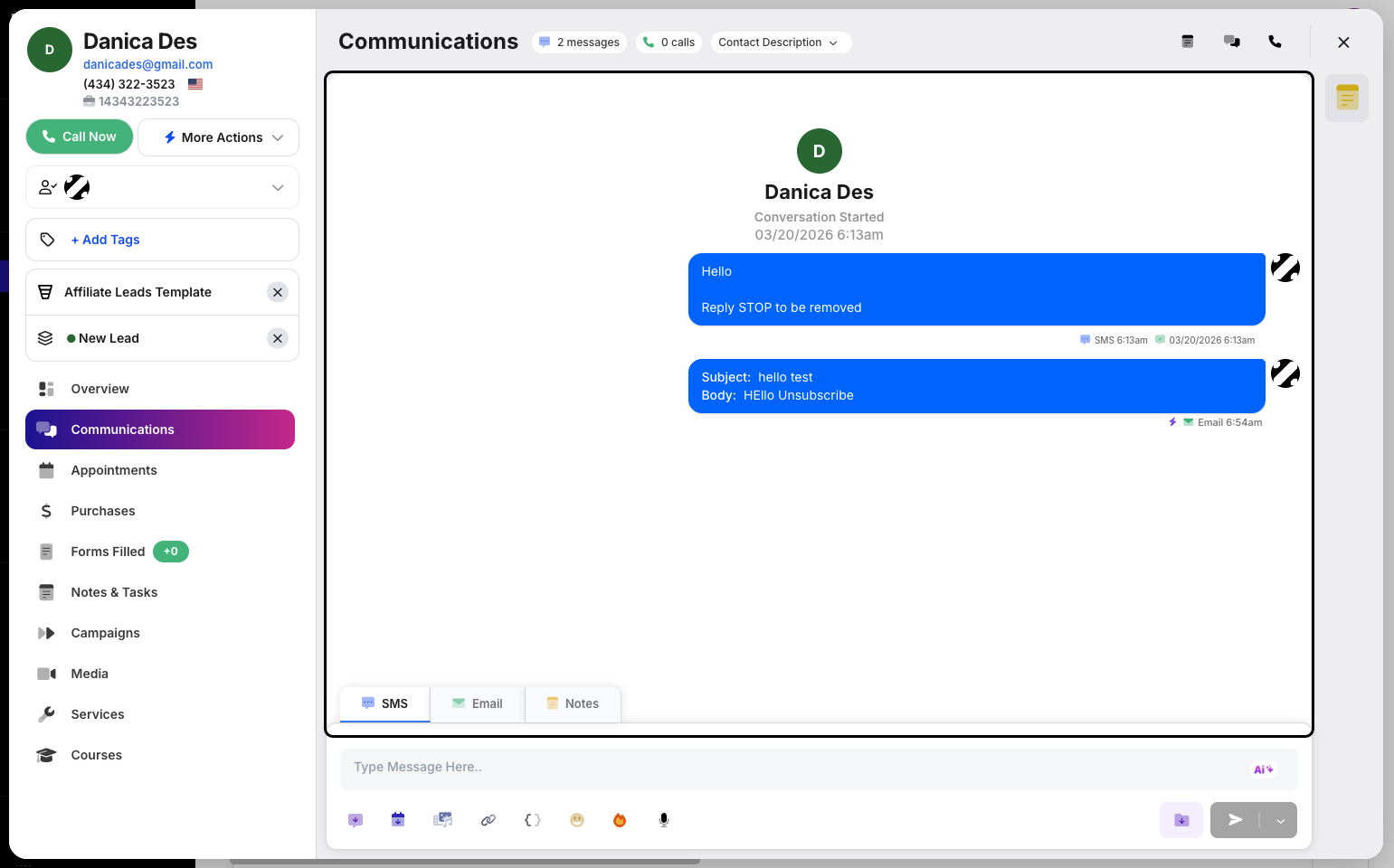Click the black phone icon in the Communications header
Image resolution: width=1394 pixels, height=868 pixels.
pyautogui.click(x=1275, y=42)
